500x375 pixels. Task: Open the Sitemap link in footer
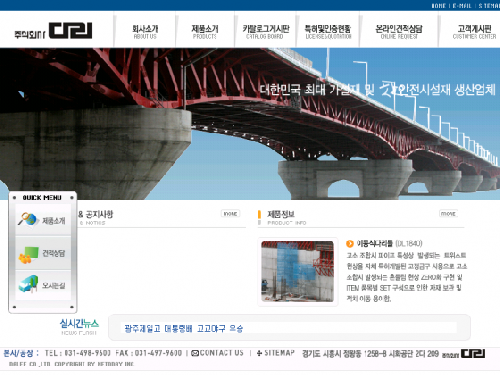click(276, 353)
